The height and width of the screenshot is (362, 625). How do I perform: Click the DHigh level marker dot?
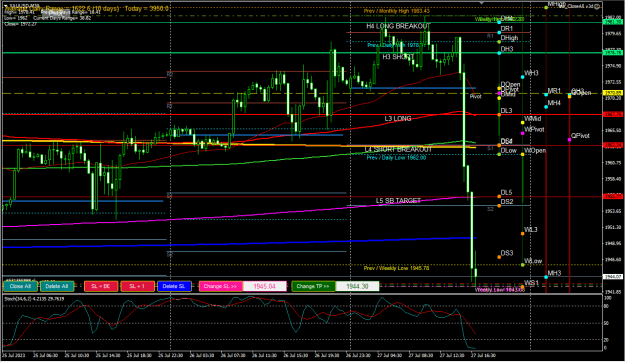pos(499,42)
